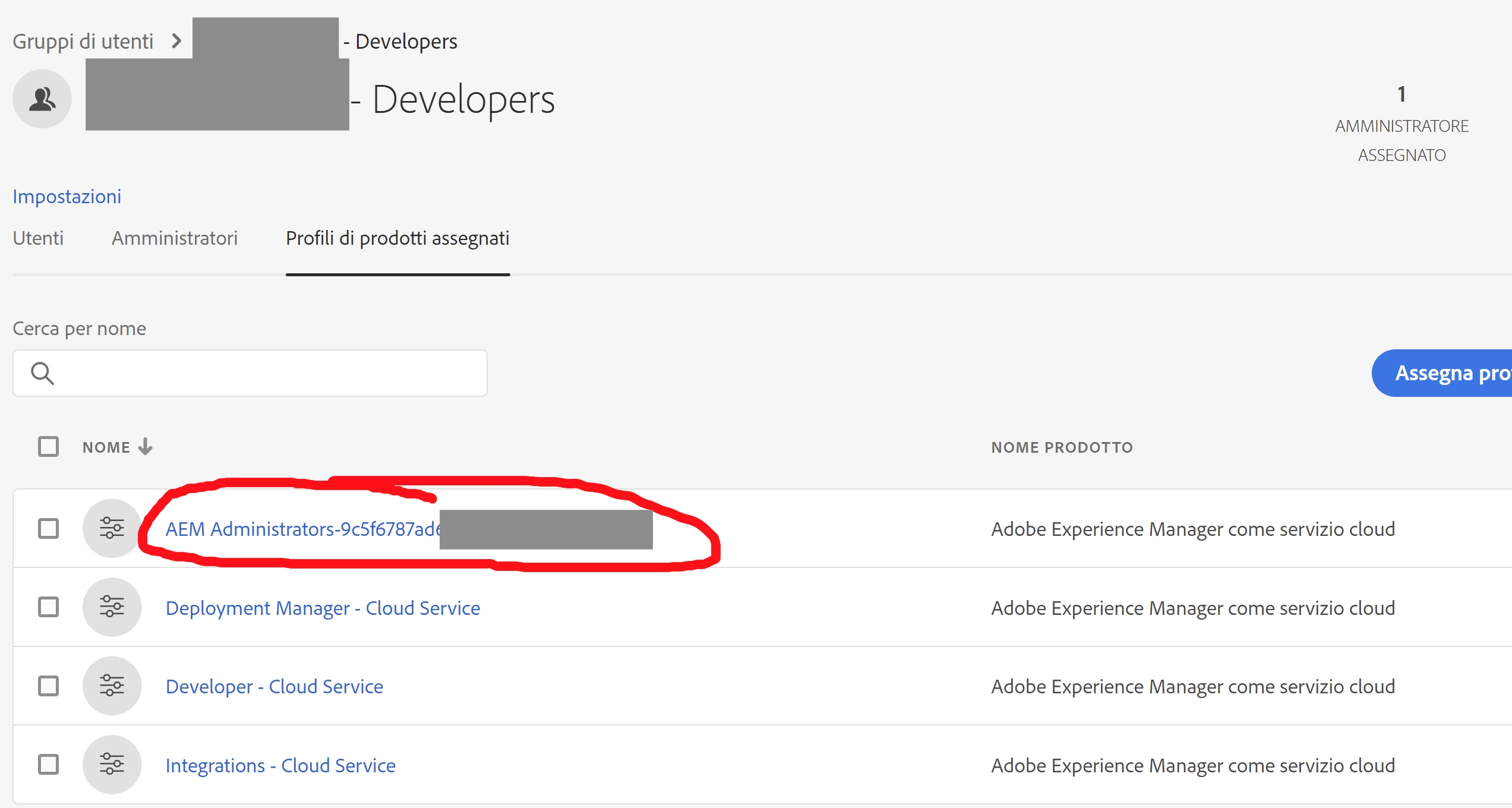Sort by the NOME PRODOTTO column header
Viewport: 1512px width, 808px height.
click(1062, 447)
